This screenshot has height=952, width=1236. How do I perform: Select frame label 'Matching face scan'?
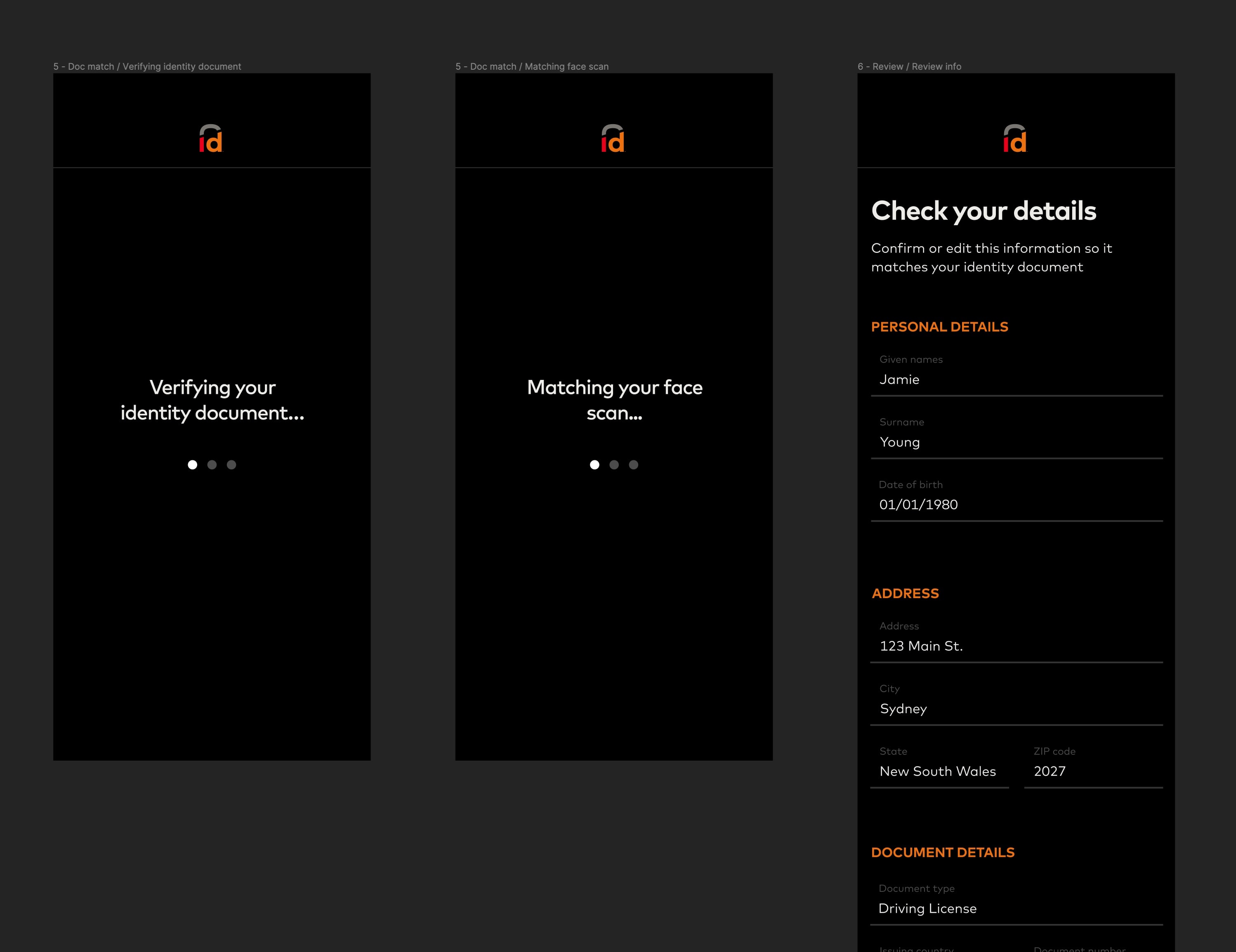click(x=532, y=66)
